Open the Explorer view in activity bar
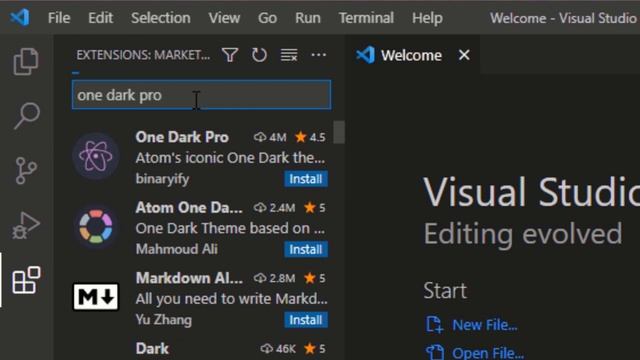Image resolution: width=640 pixels, height=360 pixels. click(26, 62)
